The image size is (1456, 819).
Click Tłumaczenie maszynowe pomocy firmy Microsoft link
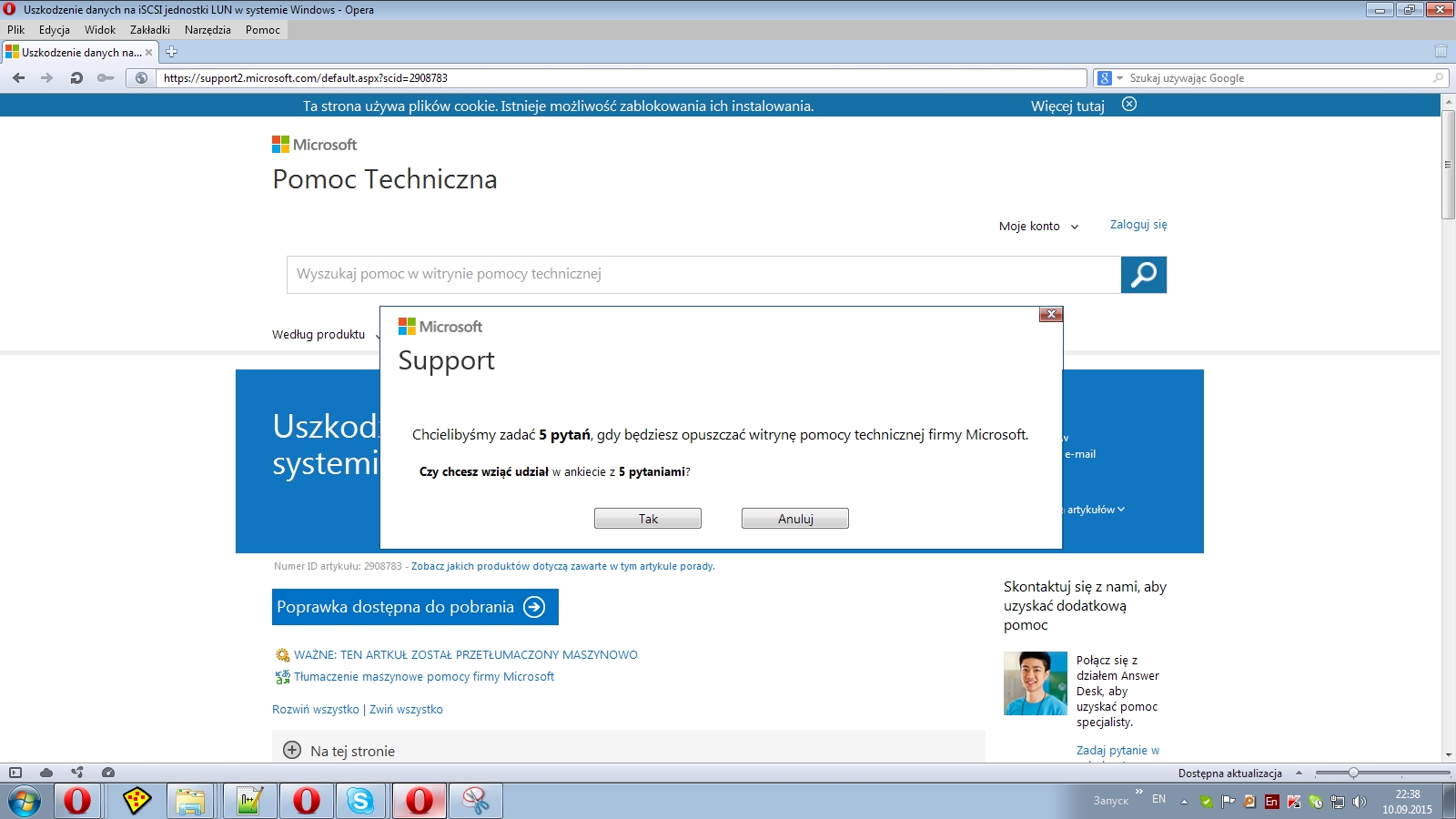point(424,677)
